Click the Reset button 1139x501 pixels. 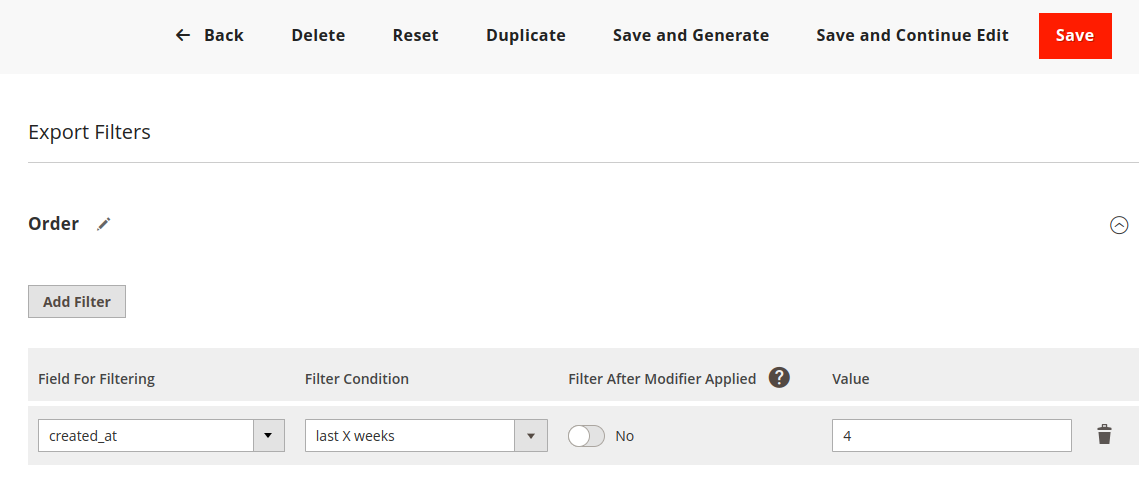[x=416, y=36]
